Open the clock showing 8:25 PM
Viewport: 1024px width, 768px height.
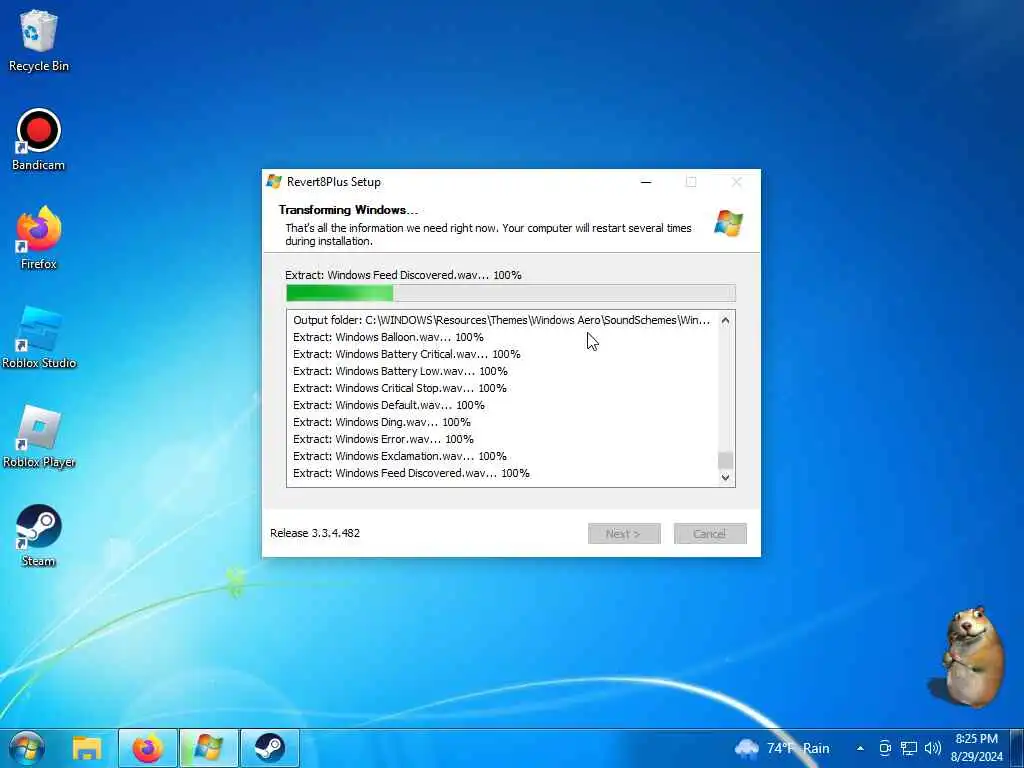[976, 748]
